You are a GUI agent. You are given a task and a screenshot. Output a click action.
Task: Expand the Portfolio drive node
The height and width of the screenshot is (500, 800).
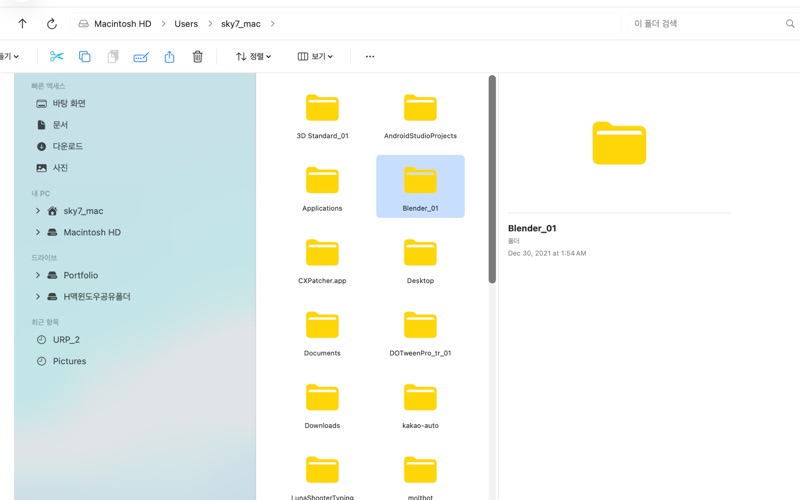point(38,274)
